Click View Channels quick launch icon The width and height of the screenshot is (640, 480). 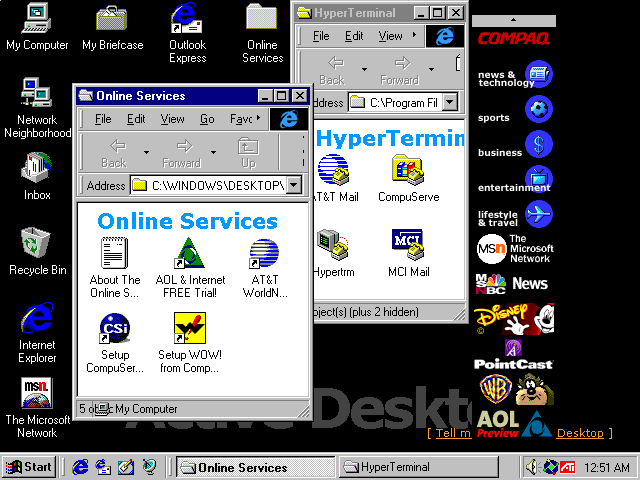(x=149, y=467)
